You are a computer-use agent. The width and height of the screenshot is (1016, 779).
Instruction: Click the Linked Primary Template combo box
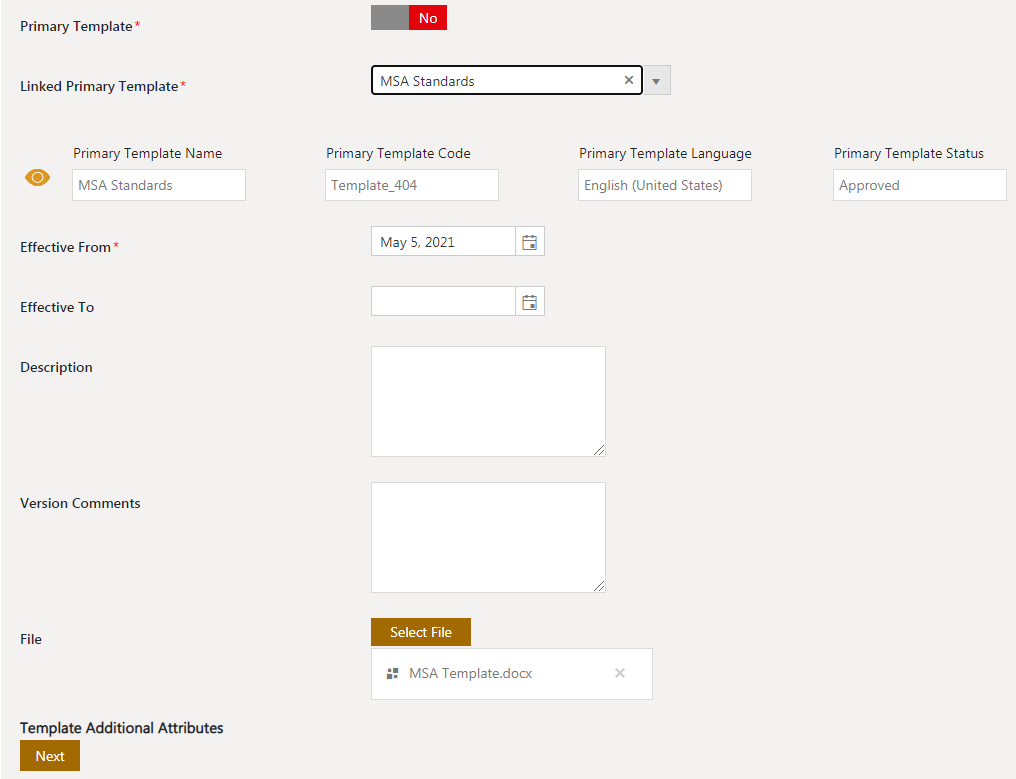[495, 81]
